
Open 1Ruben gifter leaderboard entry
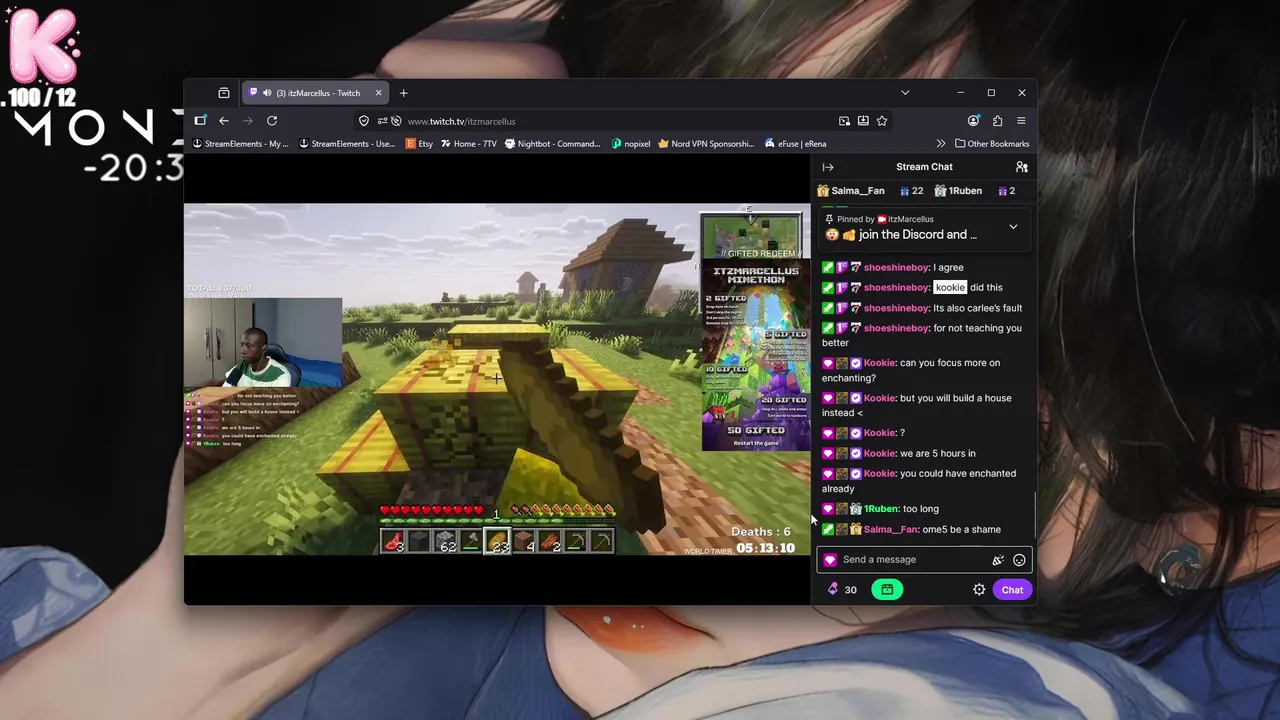click(975, 191)
